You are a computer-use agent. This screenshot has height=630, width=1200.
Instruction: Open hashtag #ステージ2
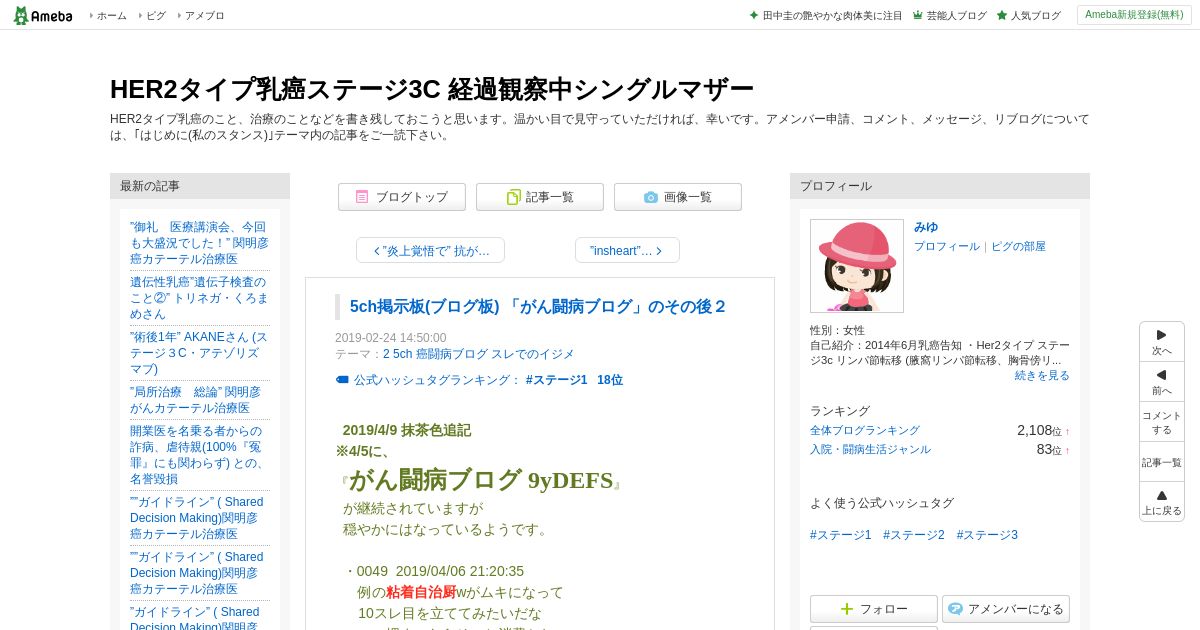(x=914, y=535)
